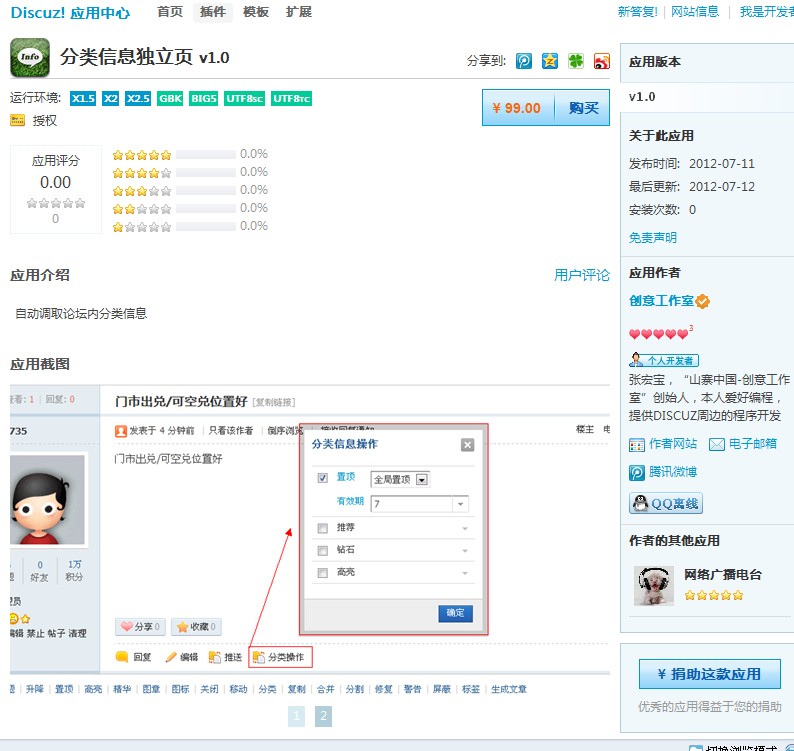Open the 新答复! link

click(638, 12)
